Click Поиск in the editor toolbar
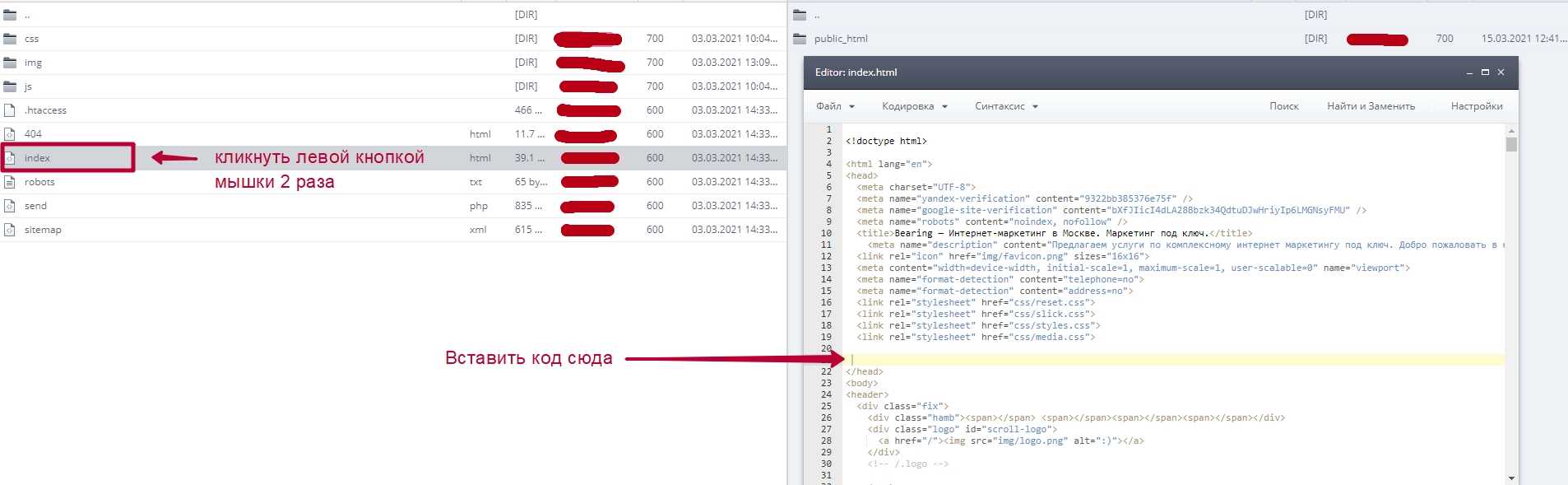 pyautogui.click(x=1283, y=106)
